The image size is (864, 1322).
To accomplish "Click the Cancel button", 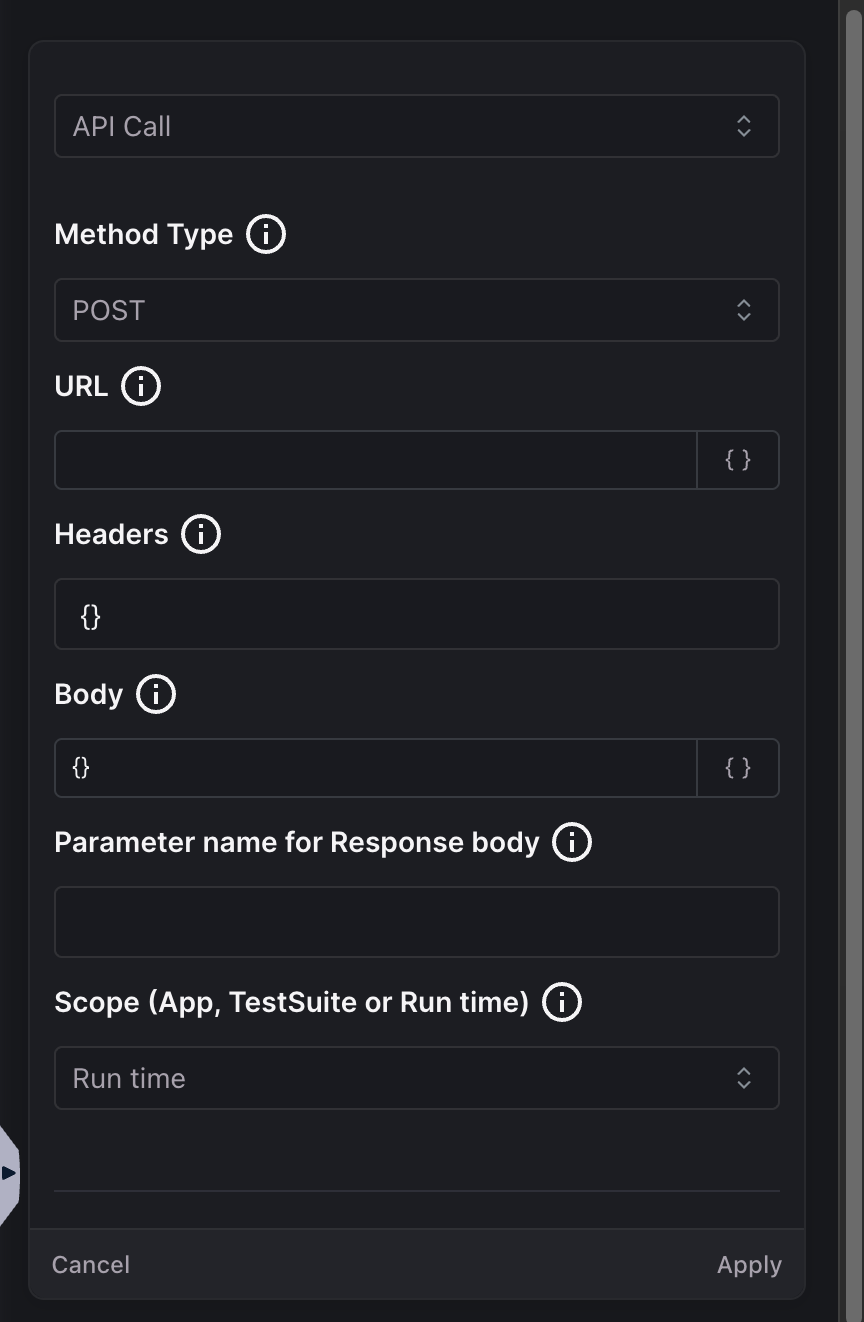I will (90, 1264).
